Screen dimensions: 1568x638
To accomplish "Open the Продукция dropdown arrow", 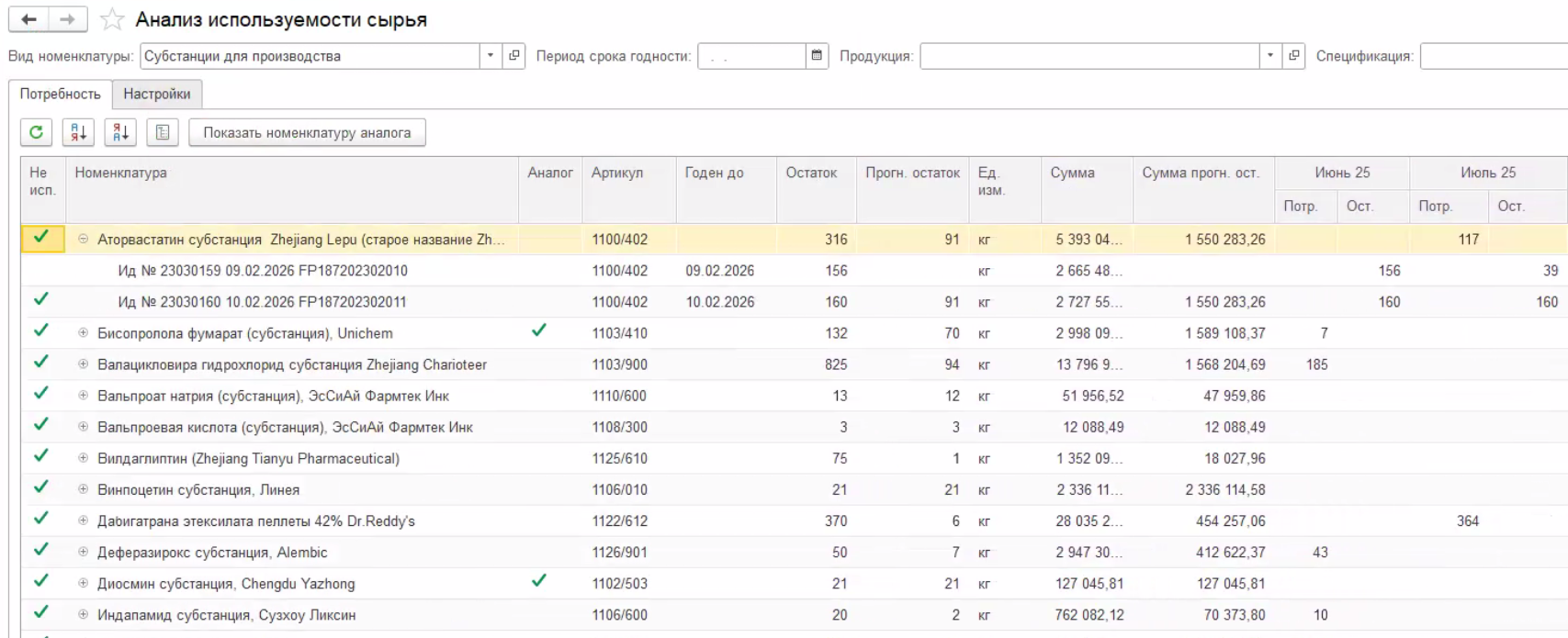I will 1270,56.
